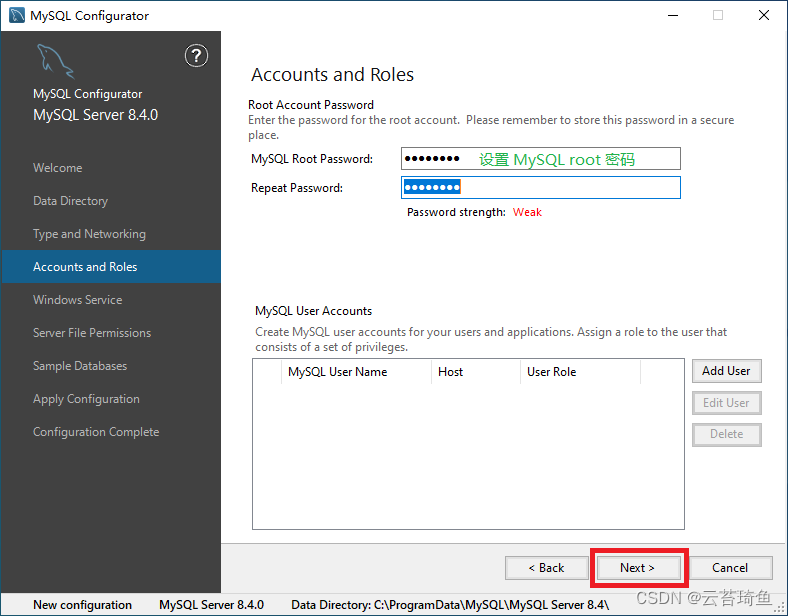This screenshot has width=788, height=616.
Task: Click the Add User button
Action: (726, 371)
